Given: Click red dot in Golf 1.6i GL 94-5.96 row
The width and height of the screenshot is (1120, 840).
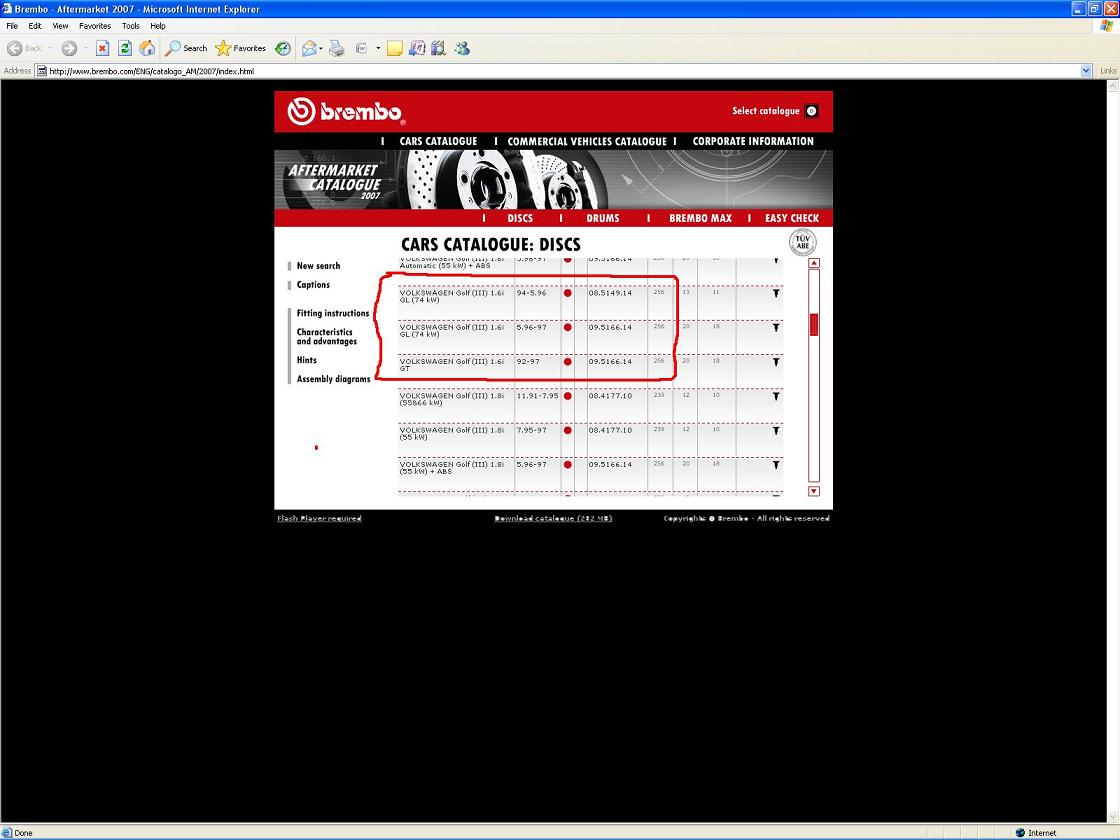Looking at the screenshot, I should pyautogui.click(x=568, y=293).
